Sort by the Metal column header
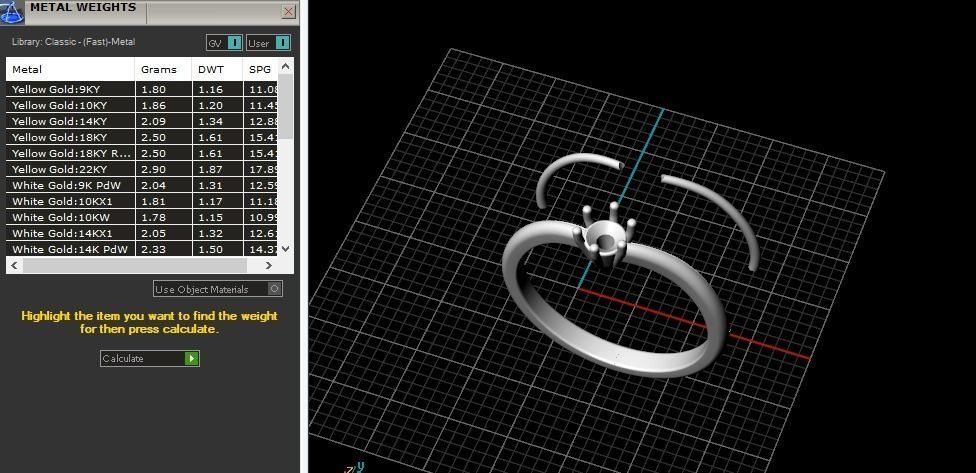The width and height of the screenshot is (976, 473). 70,69
